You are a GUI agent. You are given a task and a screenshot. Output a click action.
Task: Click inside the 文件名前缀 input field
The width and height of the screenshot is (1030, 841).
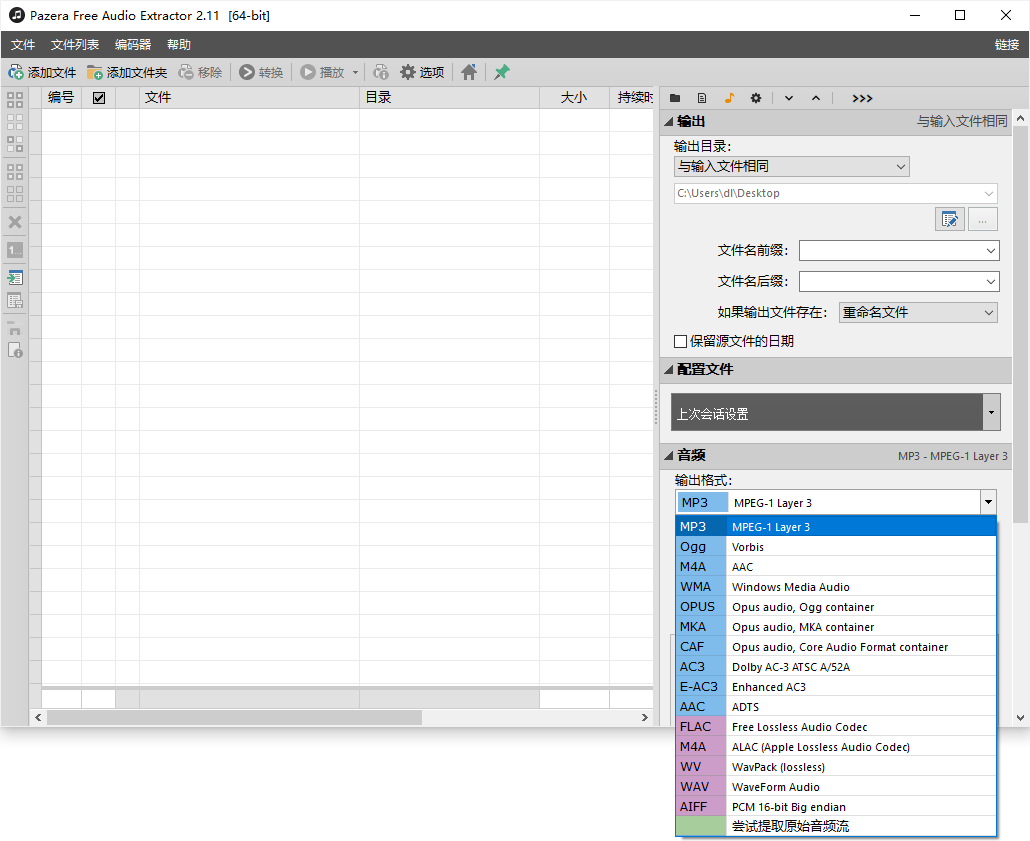tap(897, 250)
